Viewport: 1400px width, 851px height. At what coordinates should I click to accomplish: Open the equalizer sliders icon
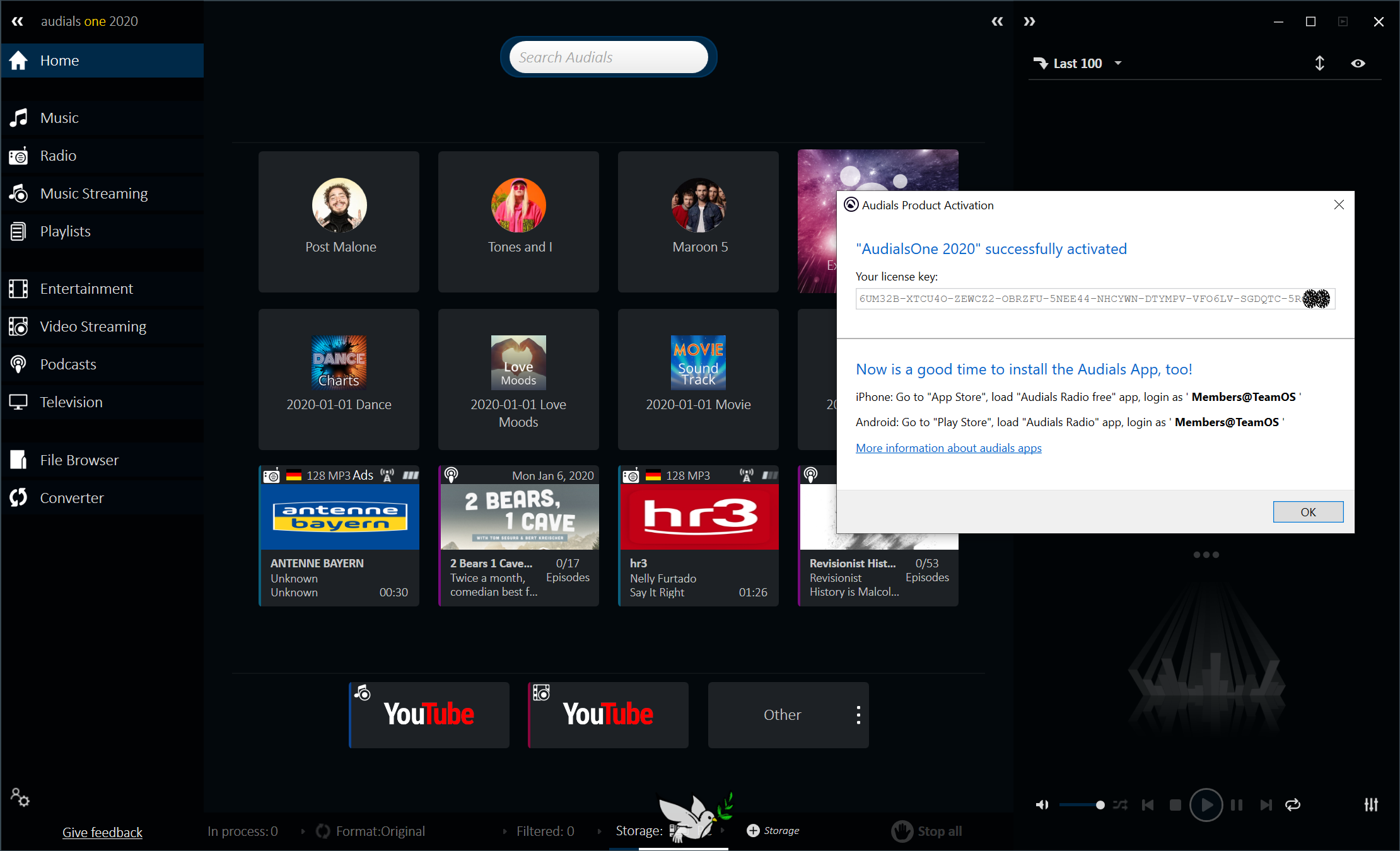click(1371, 805)
